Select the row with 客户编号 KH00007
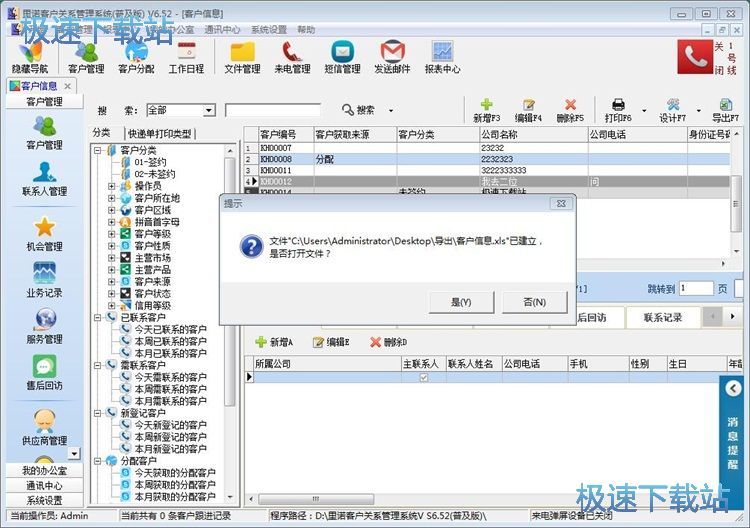The width and height of the screenshot is (750, 528). [487, 148]
